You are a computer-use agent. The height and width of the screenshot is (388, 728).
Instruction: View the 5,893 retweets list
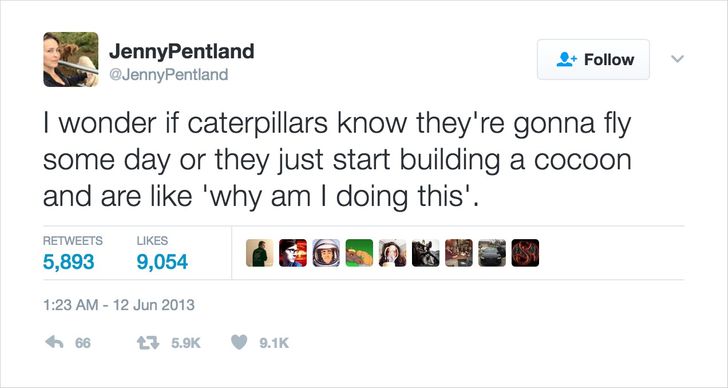coord(73,253)
